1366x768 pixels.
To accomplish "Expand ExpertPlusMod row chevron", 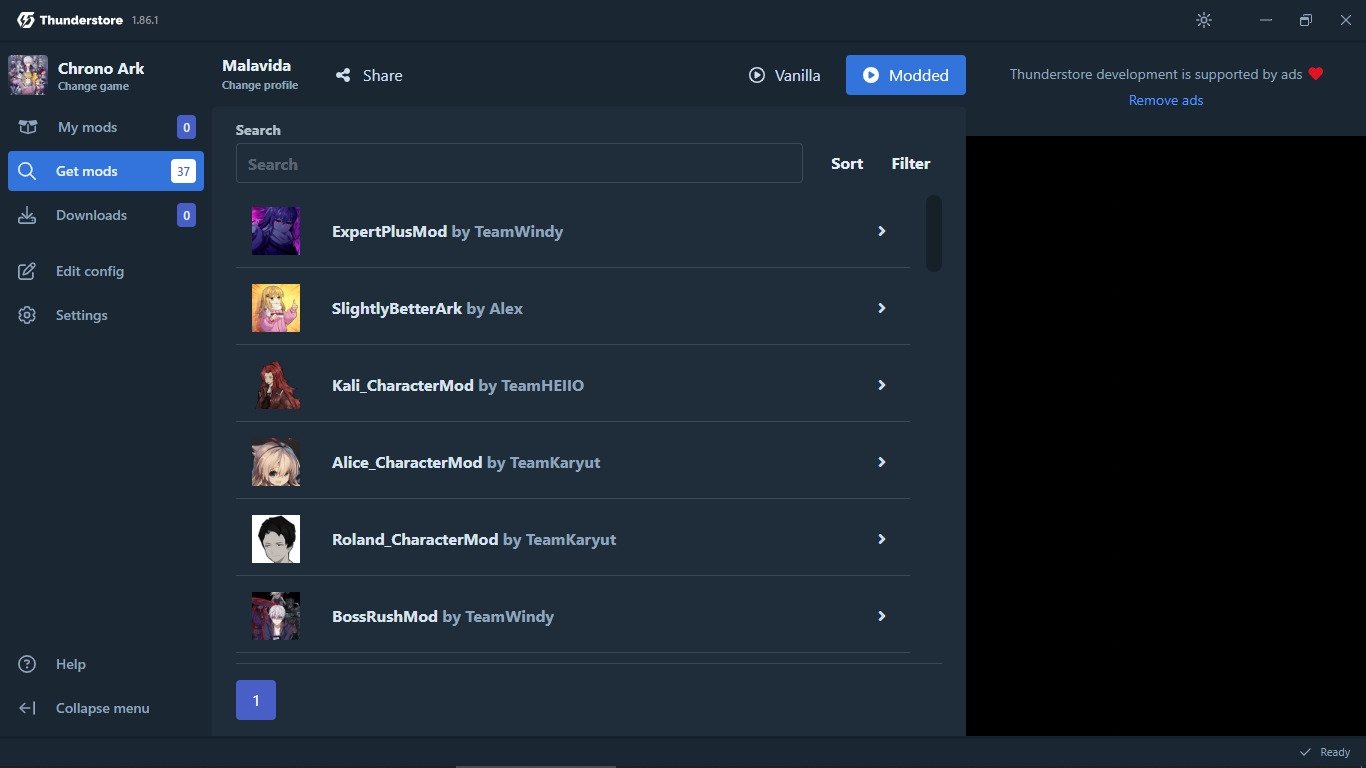I will 882,231.
